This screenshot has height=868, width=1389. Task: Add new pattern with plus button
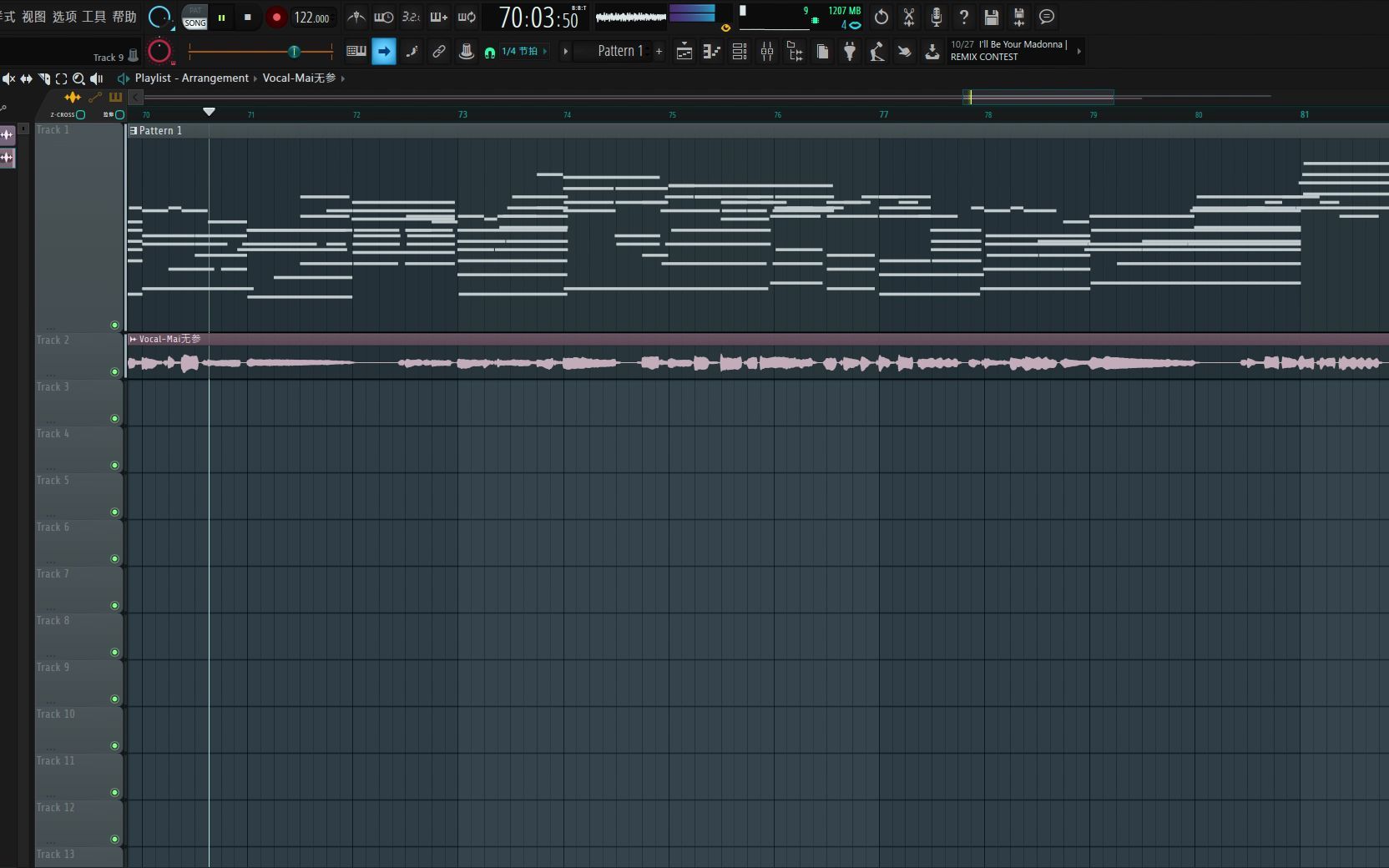[x=659, y=52]
